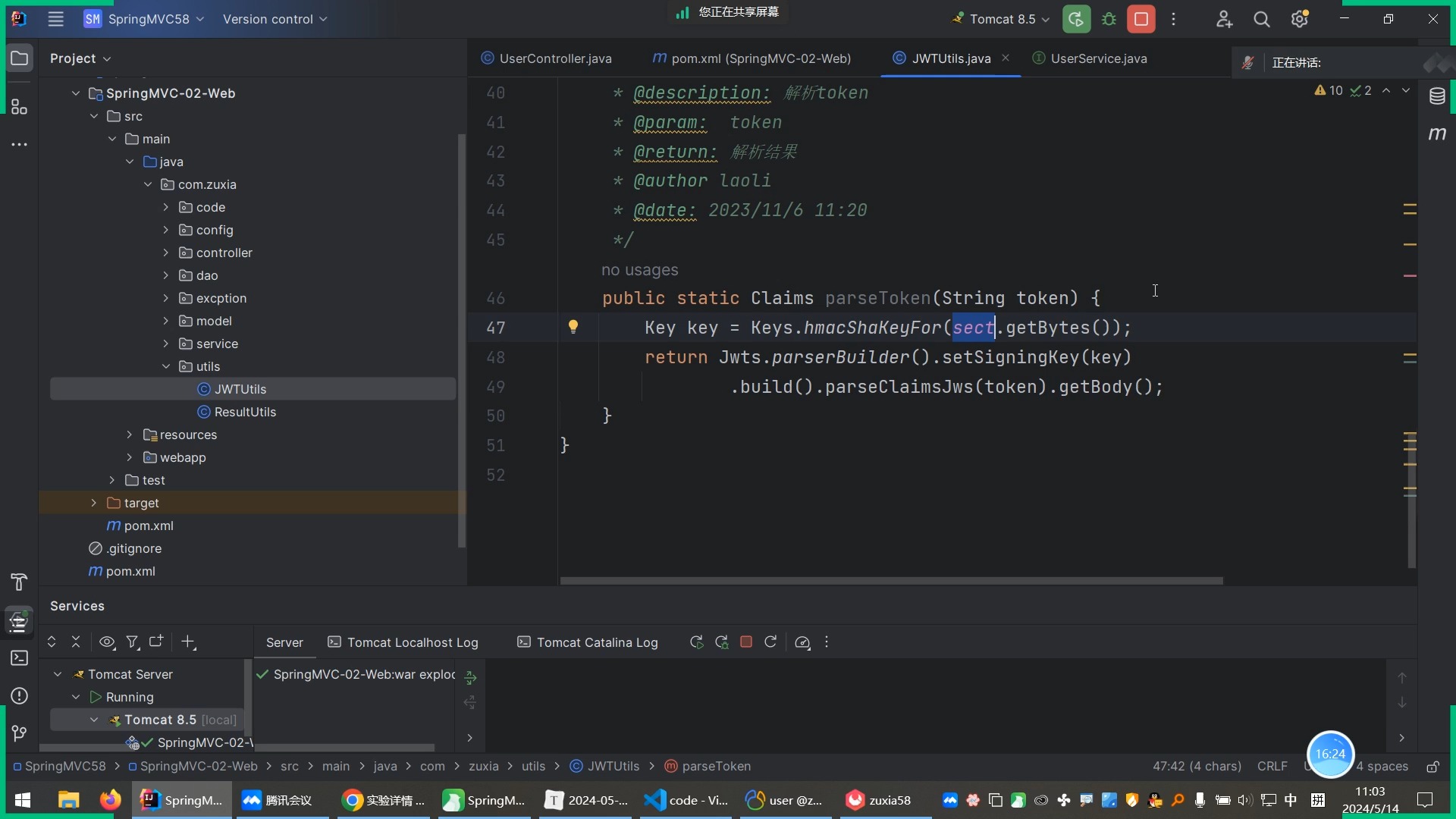Open the Terminal tool window

pos(20,657)
